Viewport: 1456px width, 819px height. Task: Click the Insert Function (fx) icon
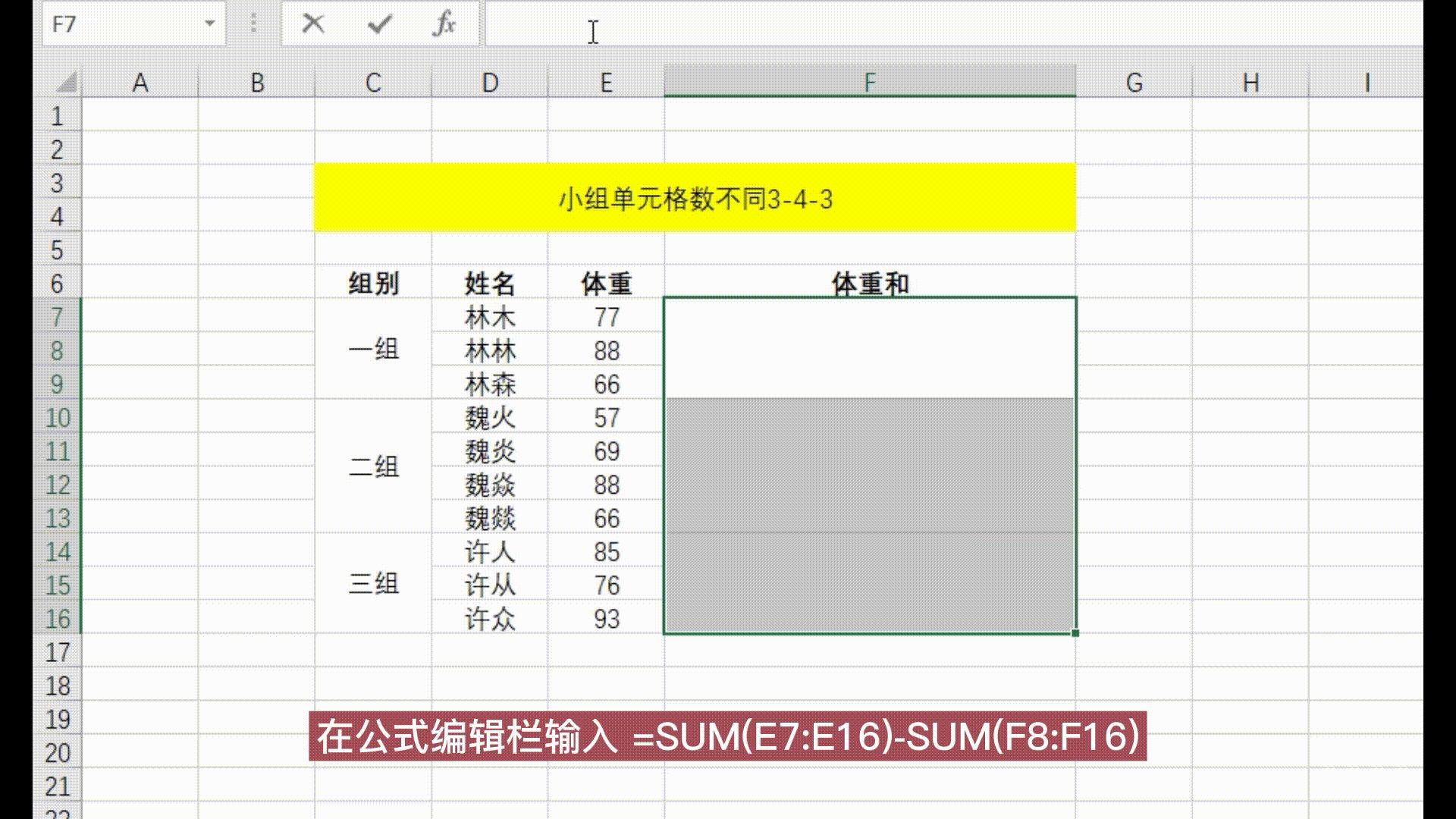[x=446, y=24]
